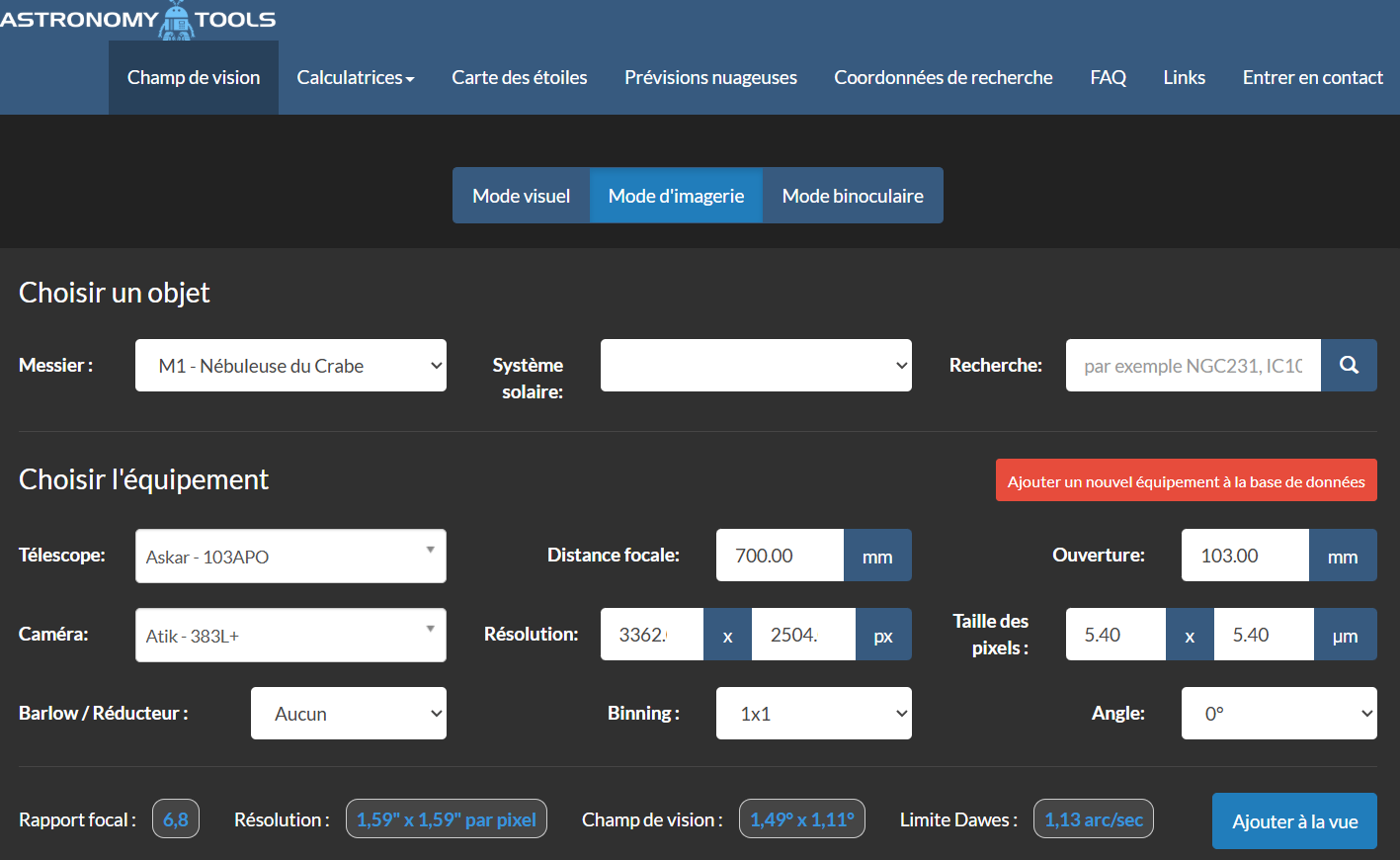Click the Rapport focal value 6,8

click(x=176, y=819)
